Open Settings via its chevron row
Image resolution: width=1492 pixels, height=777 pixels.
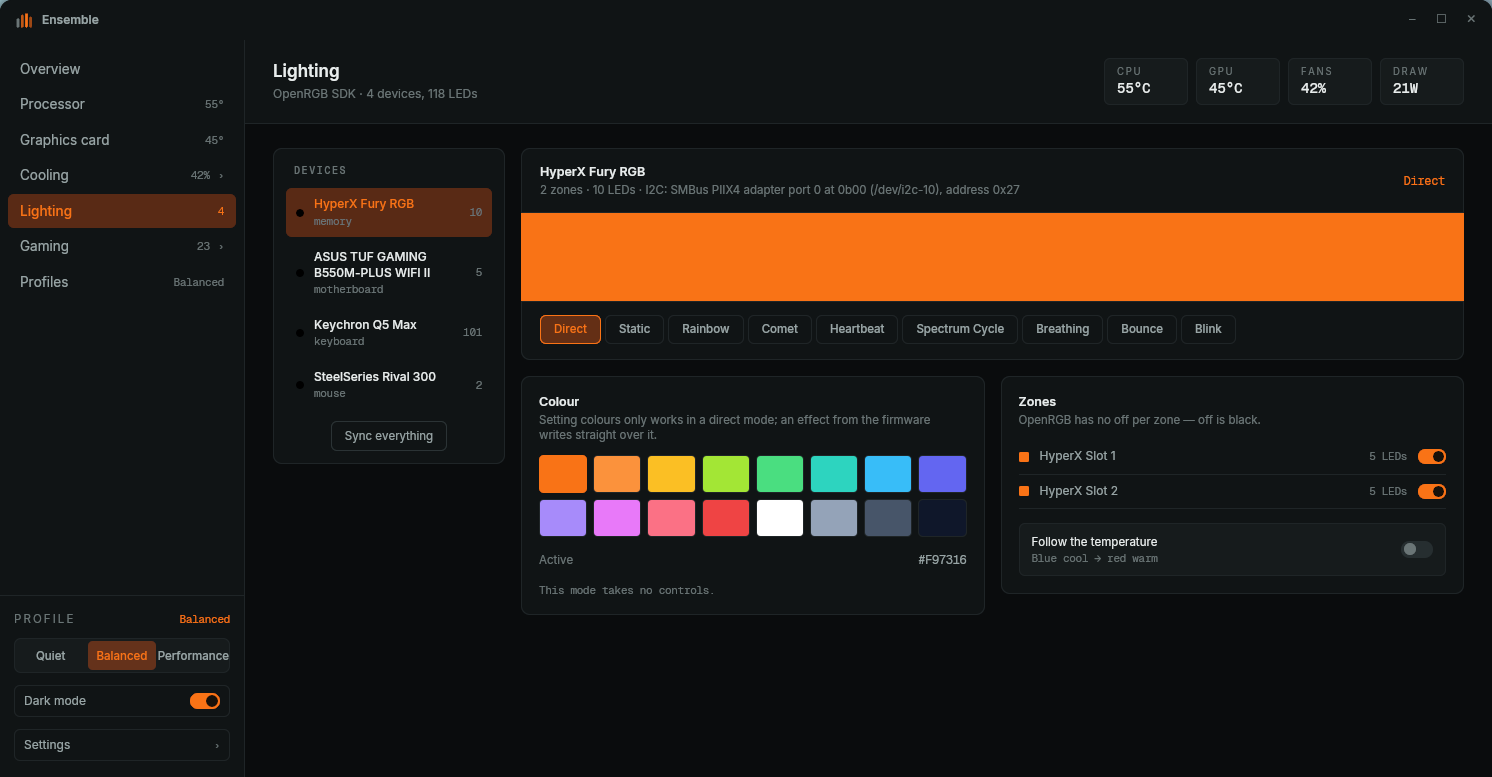pos(122,745)
